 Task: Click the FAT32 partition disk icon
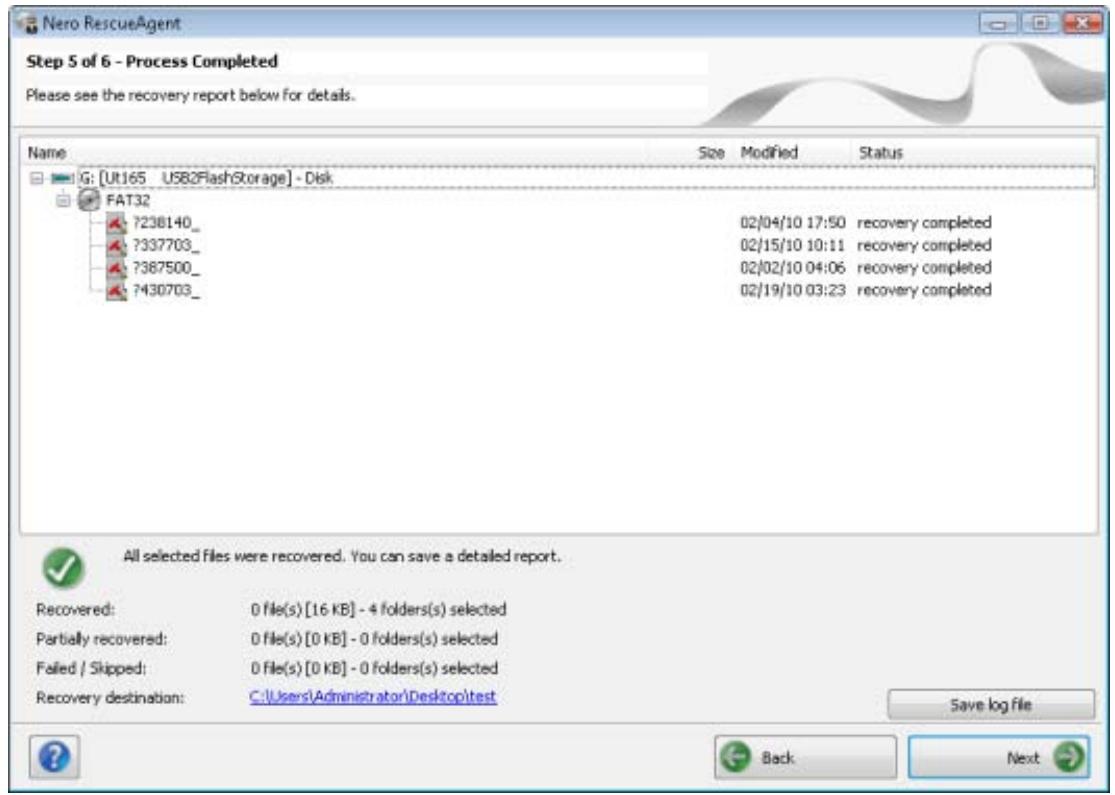coord(88,200)
